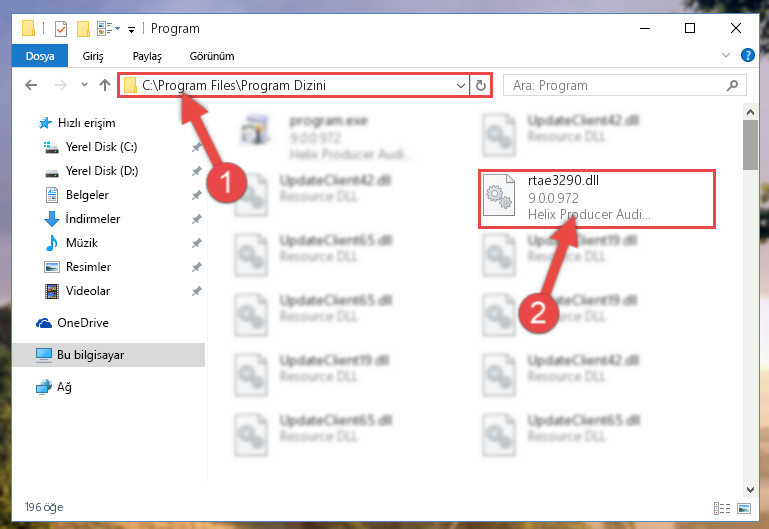Go back using the left arrow
Screen dimensions: 769x529
point(31,85)
